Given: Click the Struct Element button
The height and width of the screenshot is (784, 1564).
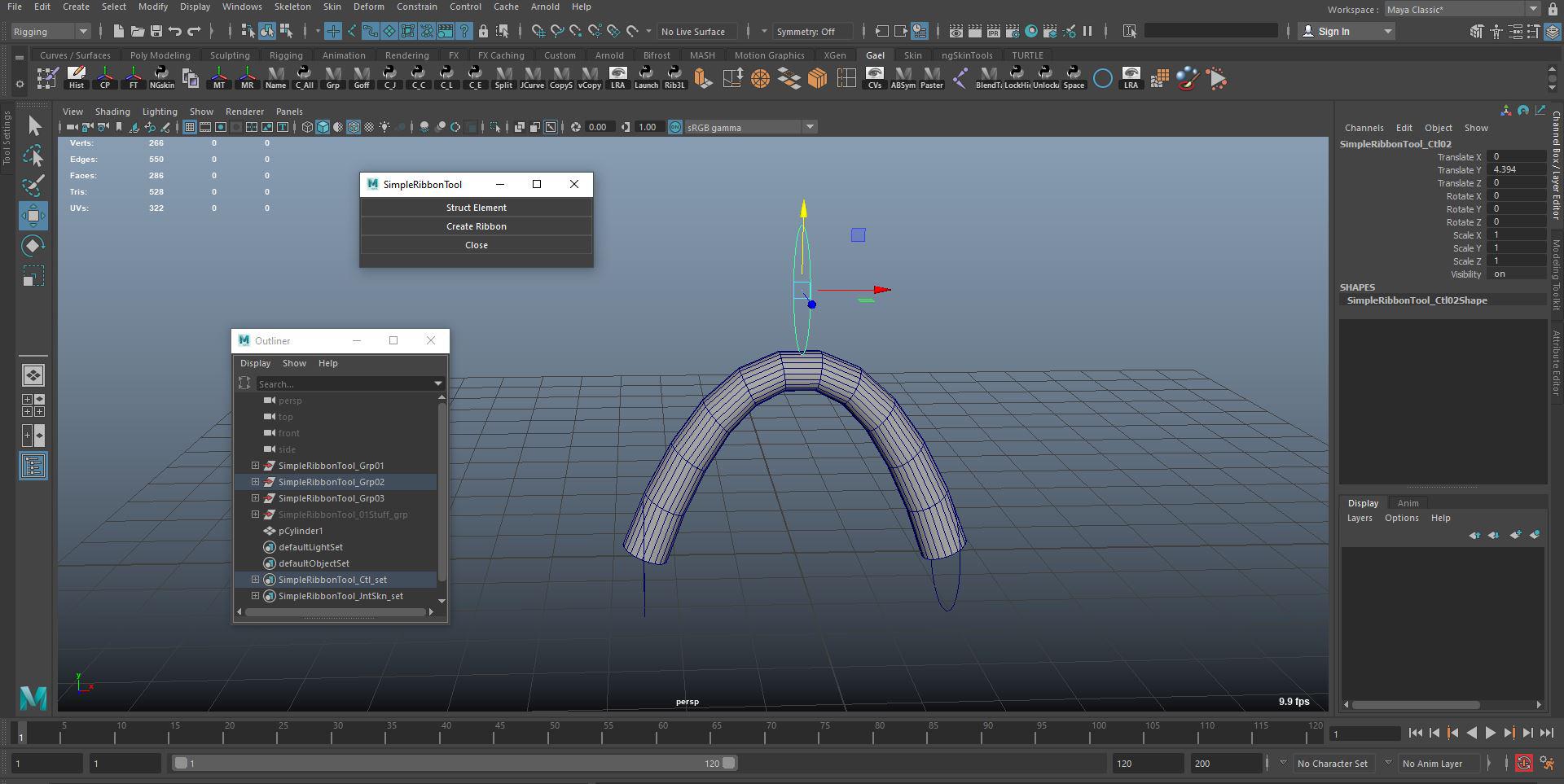Looking at the screenshot, I should click(x=476, y=208).
